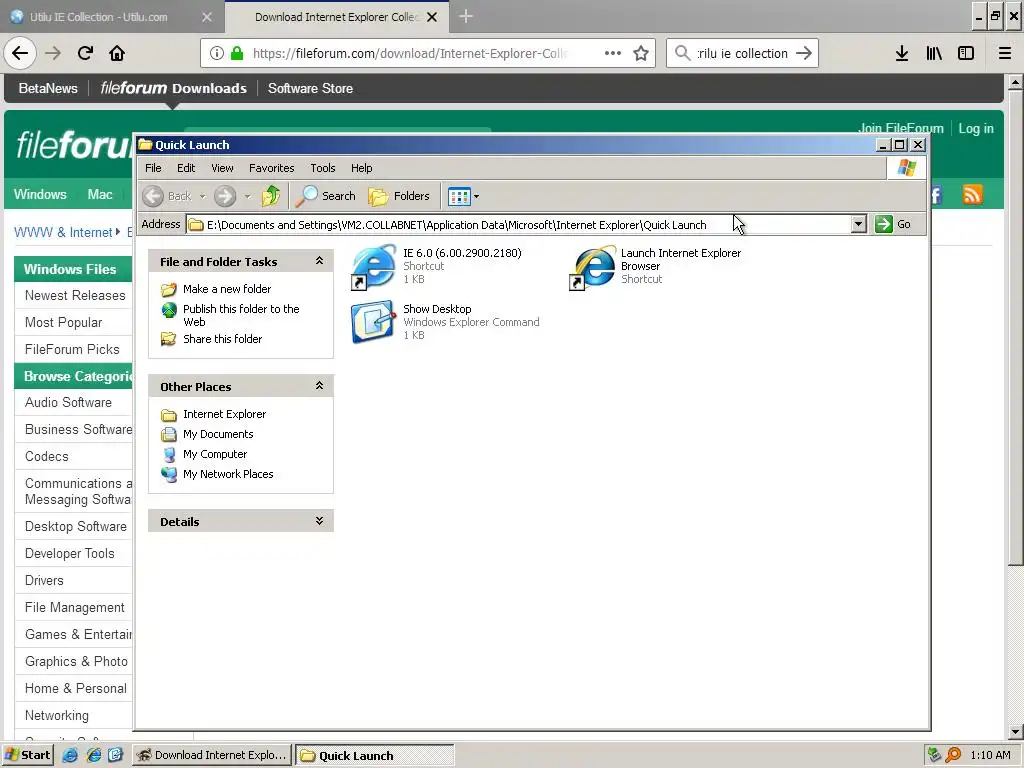Open Explorer View menu
Screen dimensions: 1024x768
(x=222, y=168)
